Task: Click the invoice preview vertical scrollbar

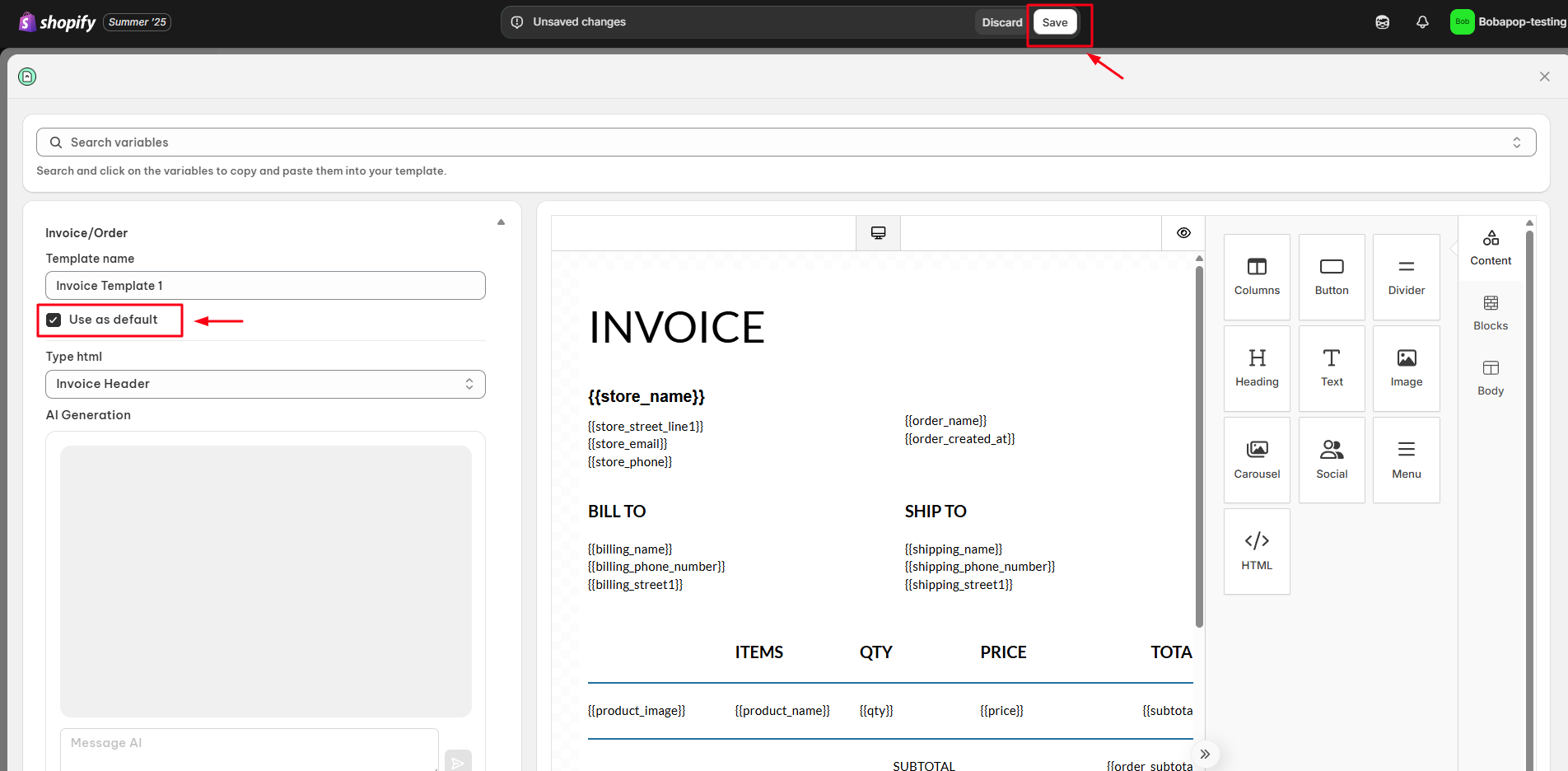Action: coord(1199,445)
